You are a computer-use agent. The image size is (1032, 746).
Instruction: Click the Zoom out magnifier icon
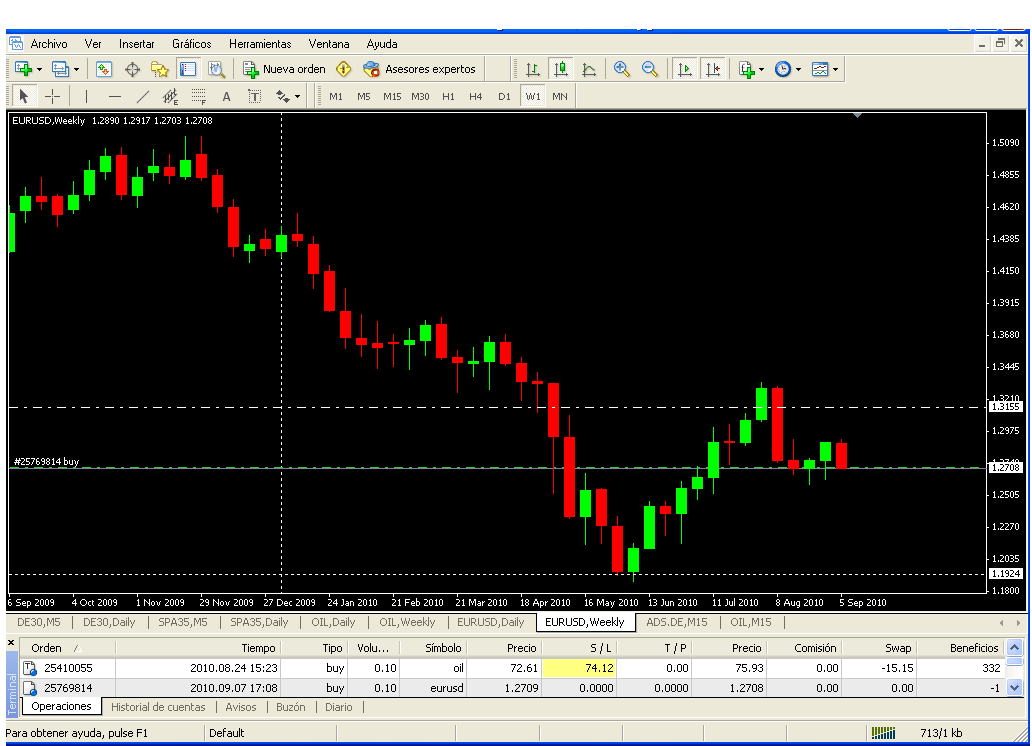650,69
